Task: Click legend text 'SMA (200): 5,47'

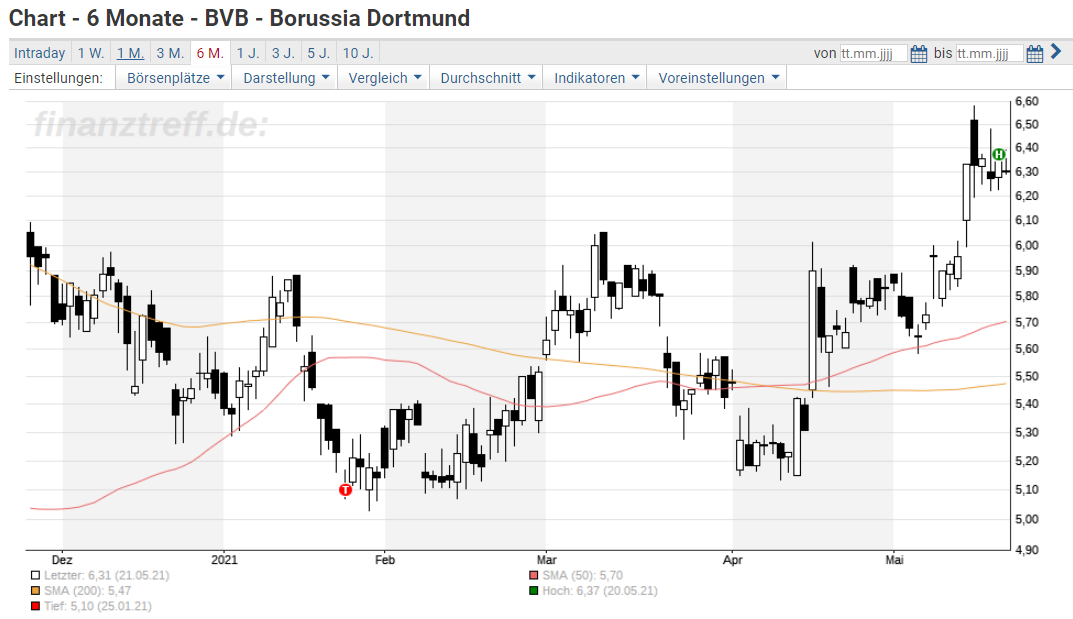Action: 88,591
